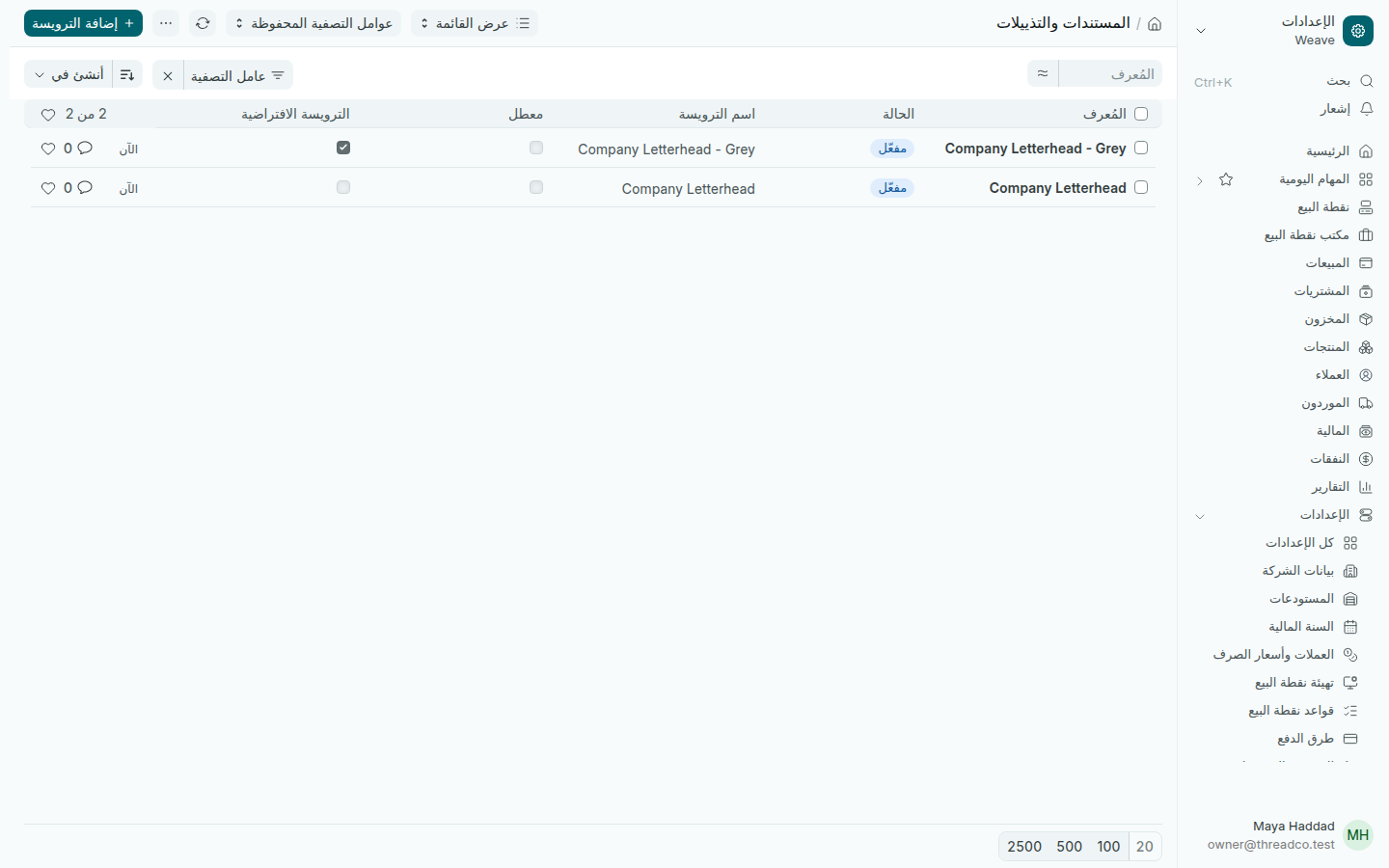Expand the workspace switcher chevron near Weave
1389x868 pixels.
[1201, 31]
